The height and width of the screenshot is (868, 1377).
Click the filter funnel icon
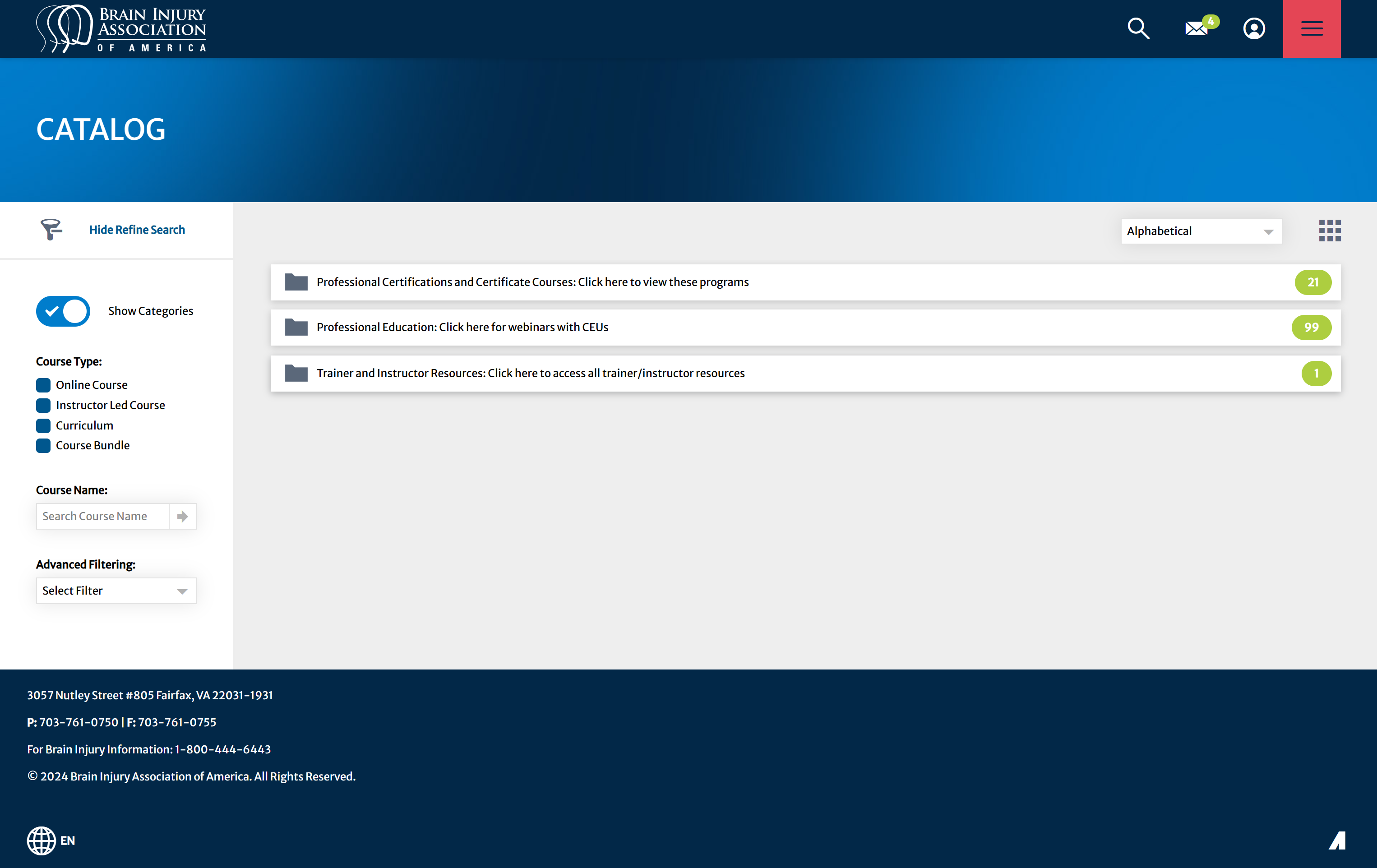click(51, 229)
